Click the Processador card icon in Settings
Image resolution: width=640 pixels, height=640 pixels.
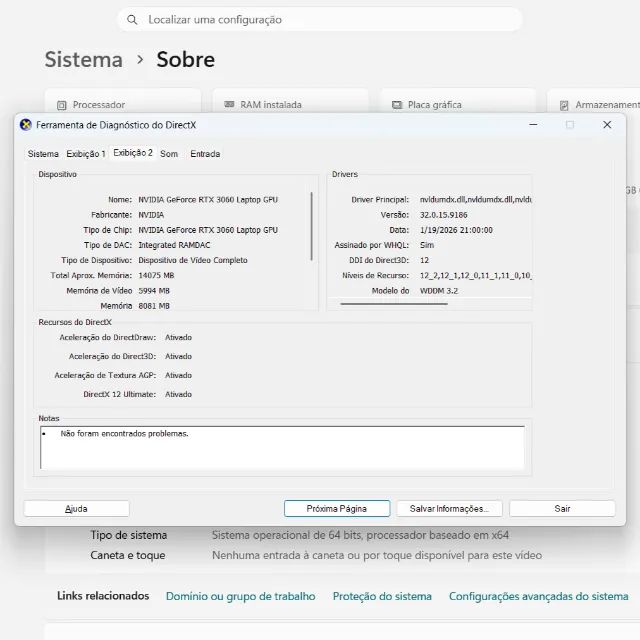(x=62, y=105)
